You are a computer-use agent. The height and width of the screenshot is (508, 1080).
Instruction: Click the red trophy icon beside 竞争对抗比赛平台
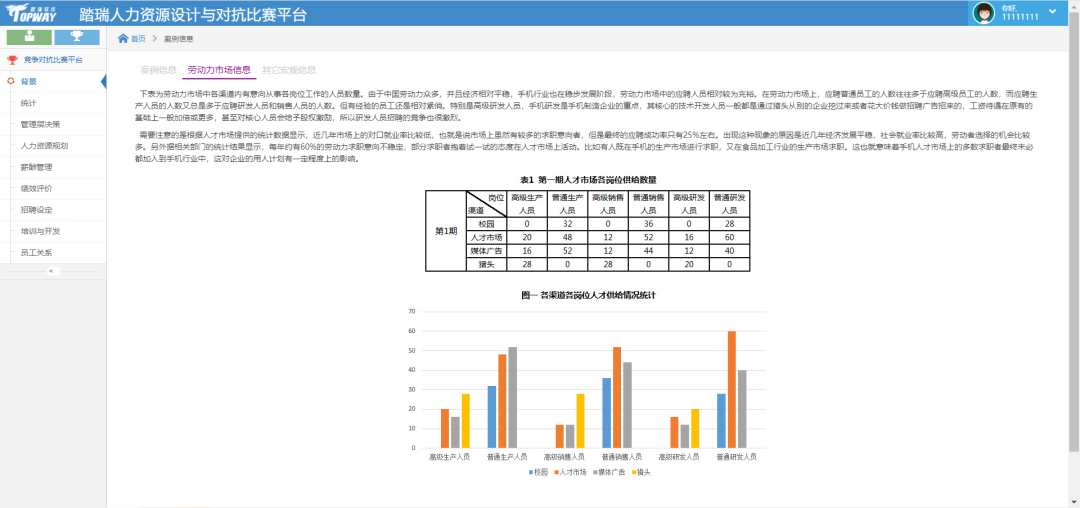12,60
